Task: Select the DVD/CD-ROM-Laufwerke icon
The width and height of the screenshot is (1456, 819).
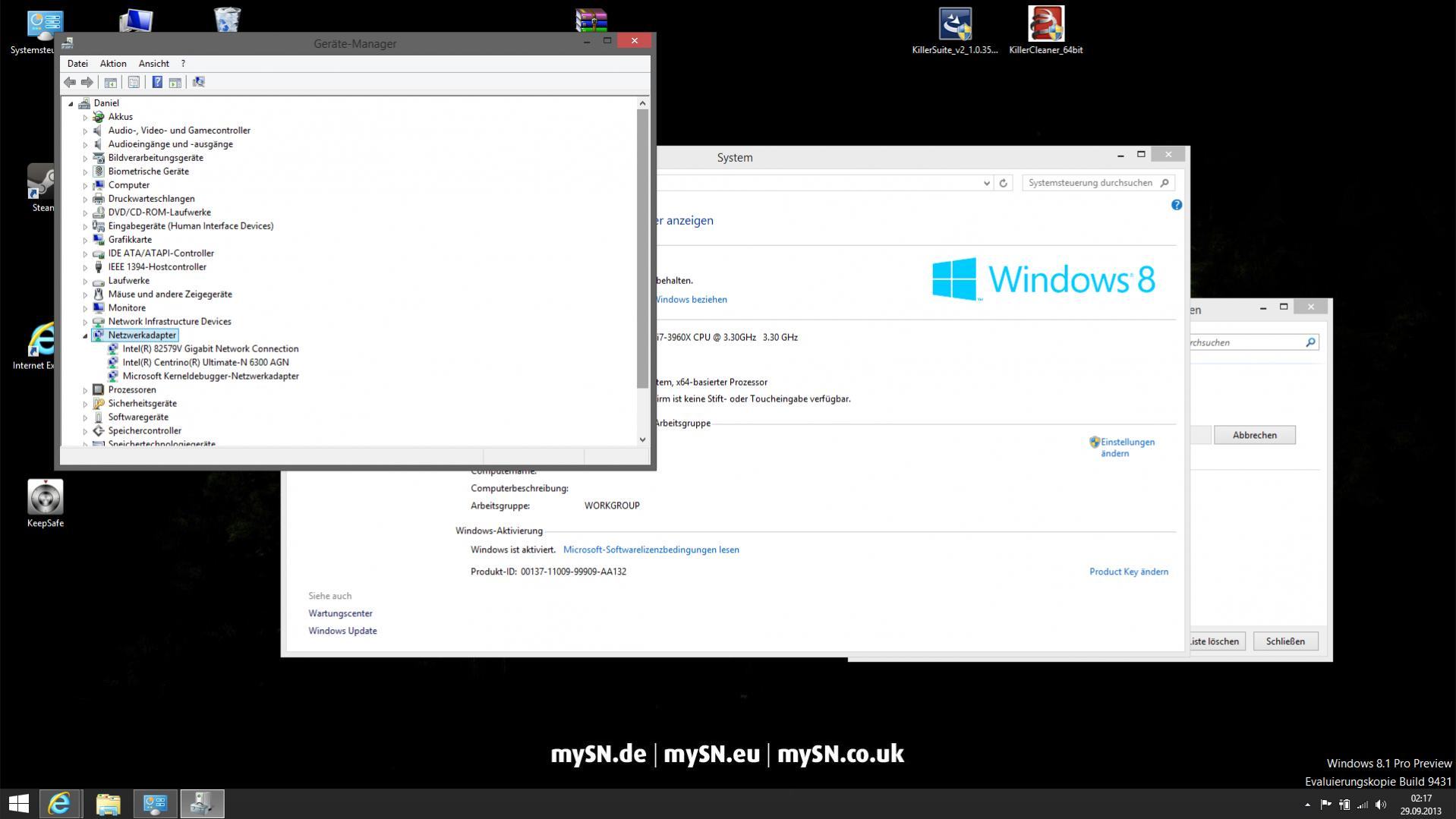Action: pyautogui.click(x=99, y=213)
